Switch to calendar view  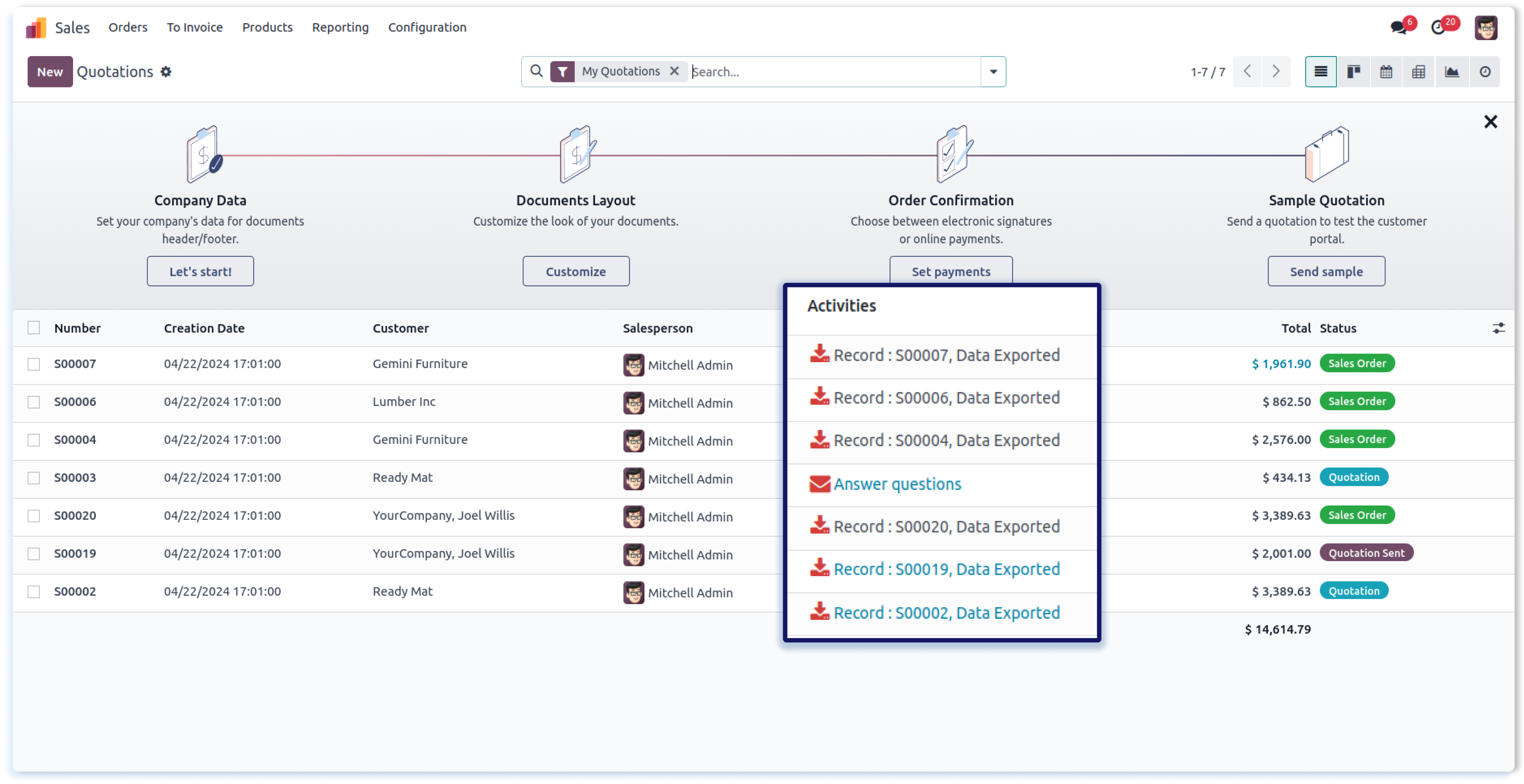click(1386, 72)
